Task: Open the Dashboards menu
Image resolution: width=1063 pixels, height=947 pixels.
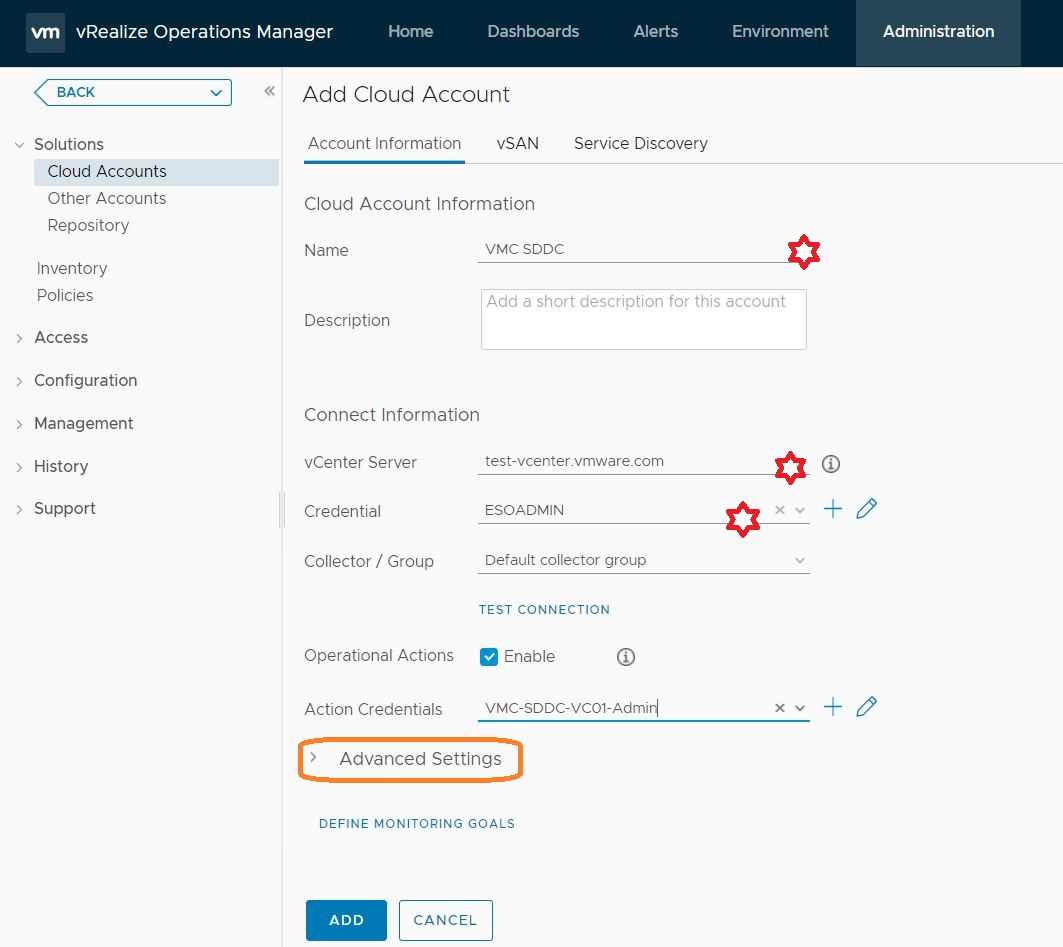Action: [533, 32]
